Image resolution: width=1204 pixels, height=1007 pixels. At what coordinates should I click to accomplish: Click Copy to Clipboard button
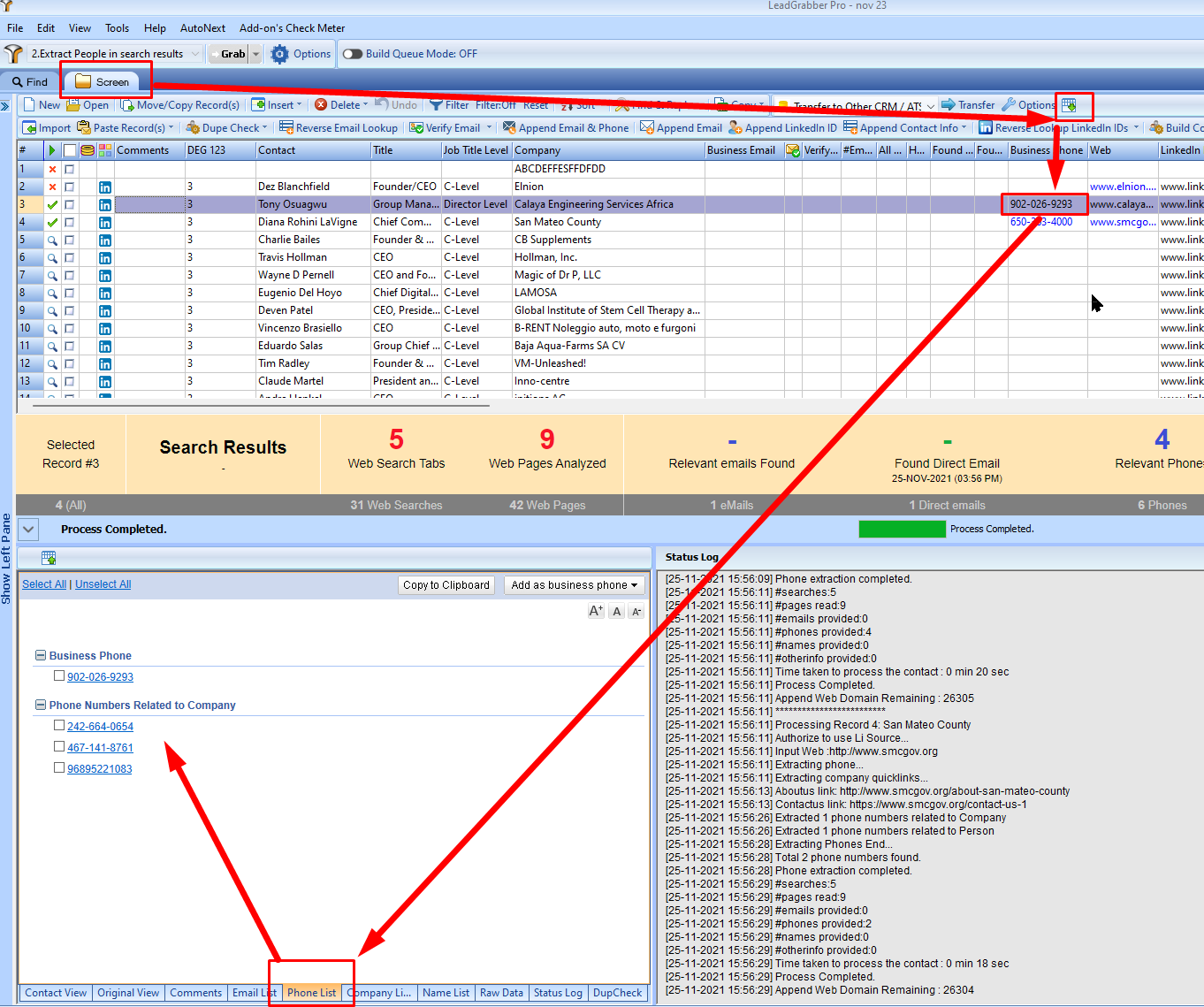[446, 585]
